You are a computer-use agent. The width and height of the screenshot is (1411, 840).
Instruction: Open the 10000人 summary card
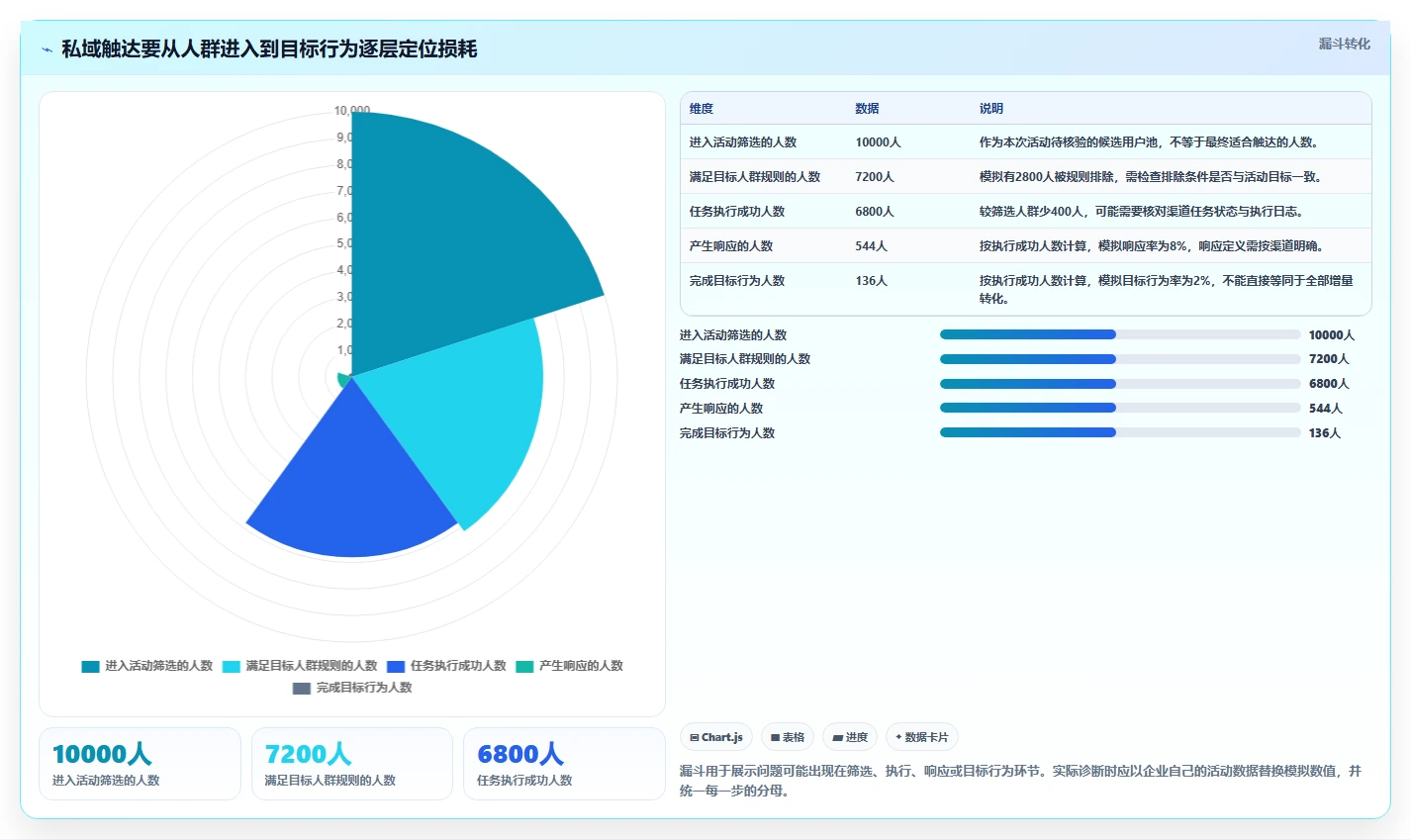tap(140, 764)
